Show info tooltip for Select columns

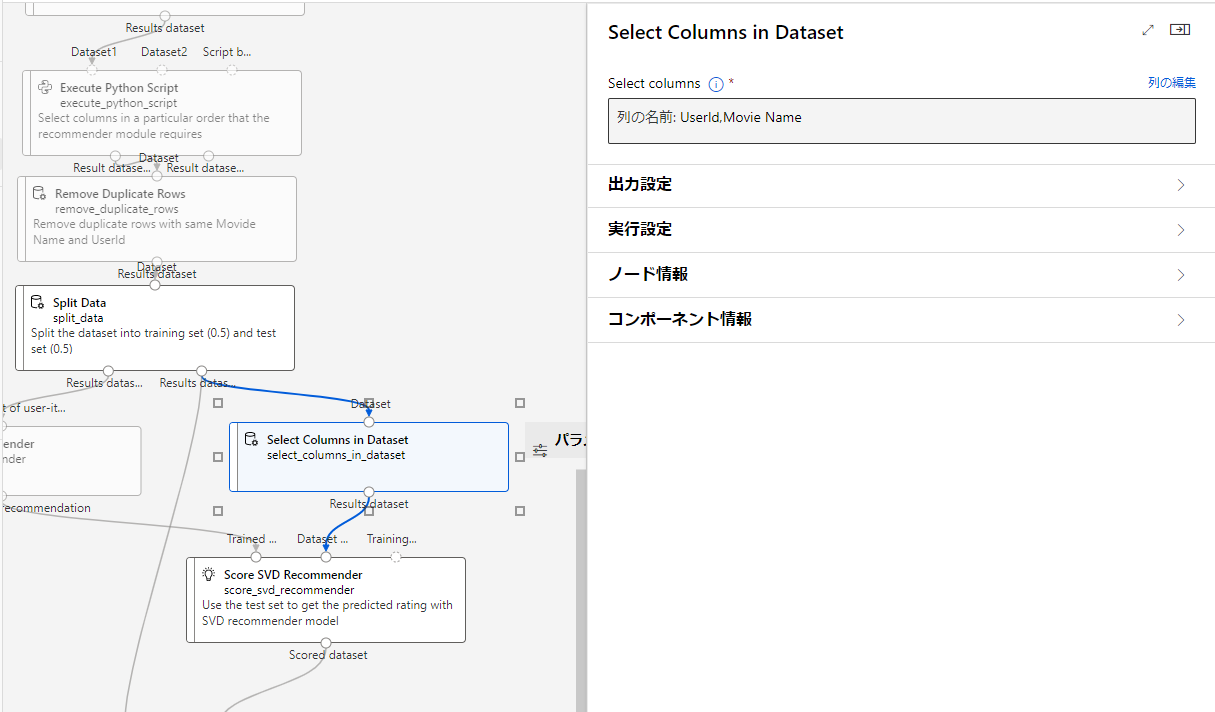716,84
